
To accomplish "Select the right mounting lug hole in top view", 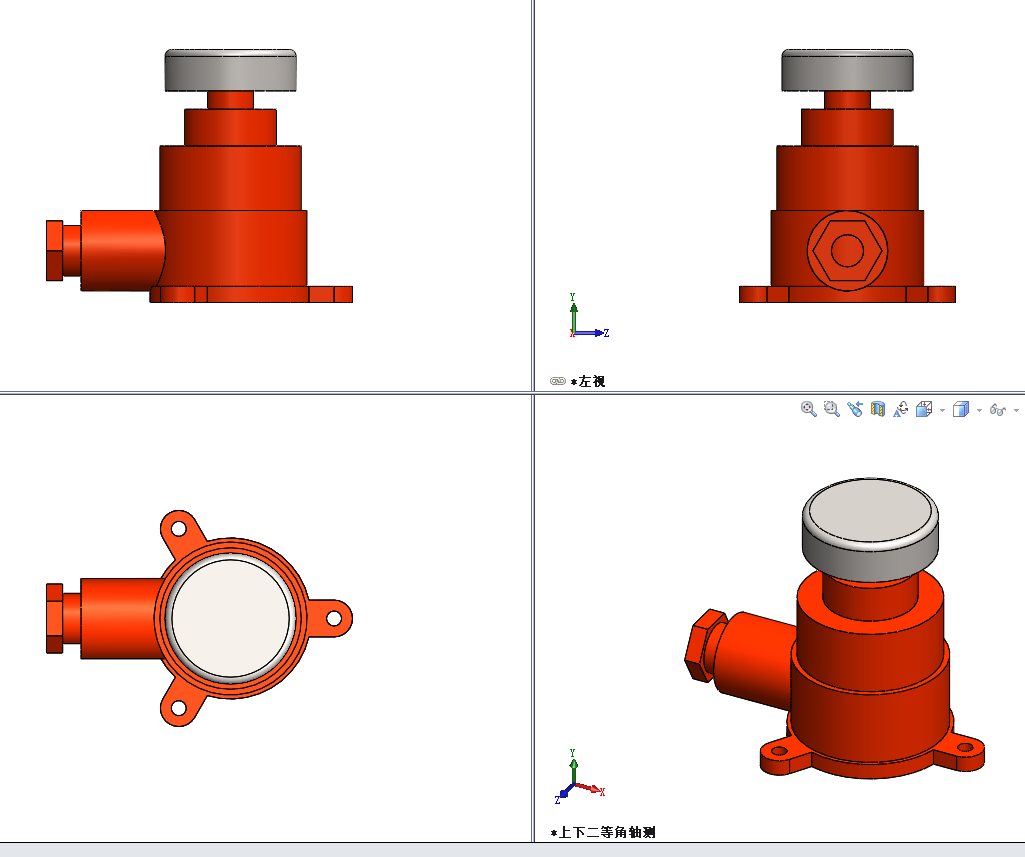I will 333,618.
